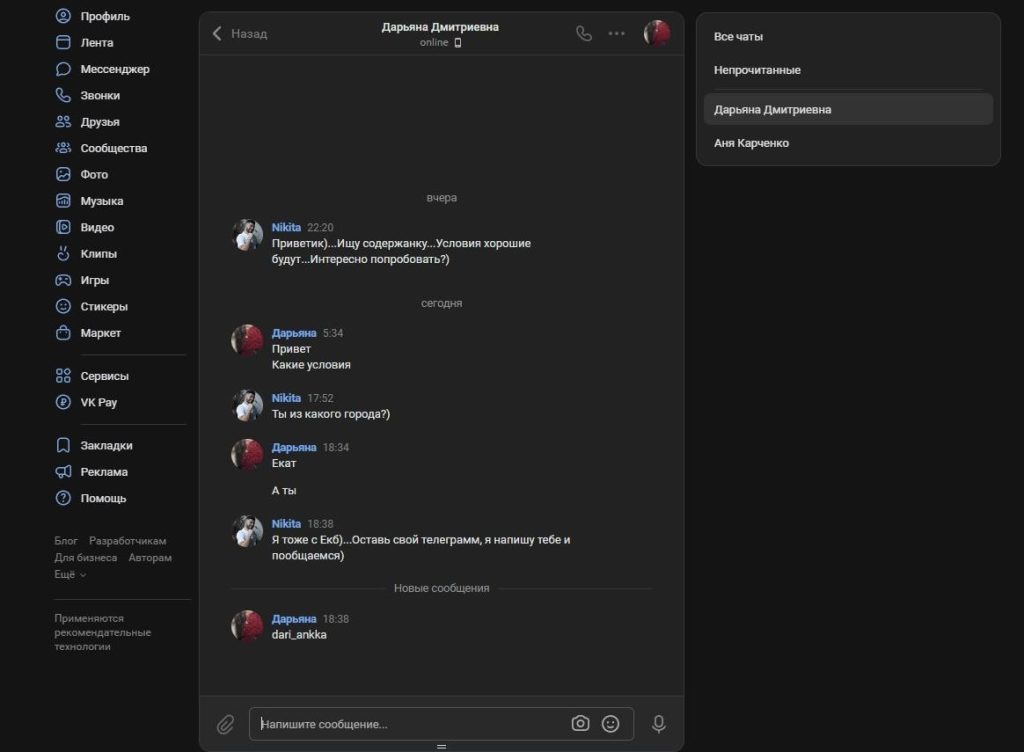Click the camera icon in message field
Screen dimensions: 1024x752
pyautogui.click(x=580, y=724)
